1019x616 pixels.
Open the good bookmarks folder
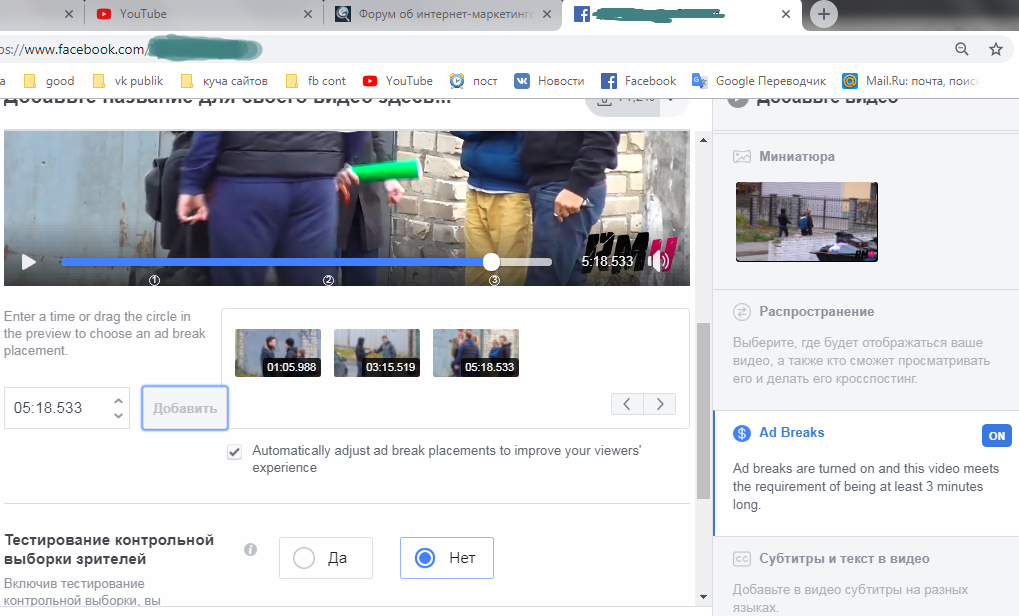pyautogui.click(x=49, y=81)
